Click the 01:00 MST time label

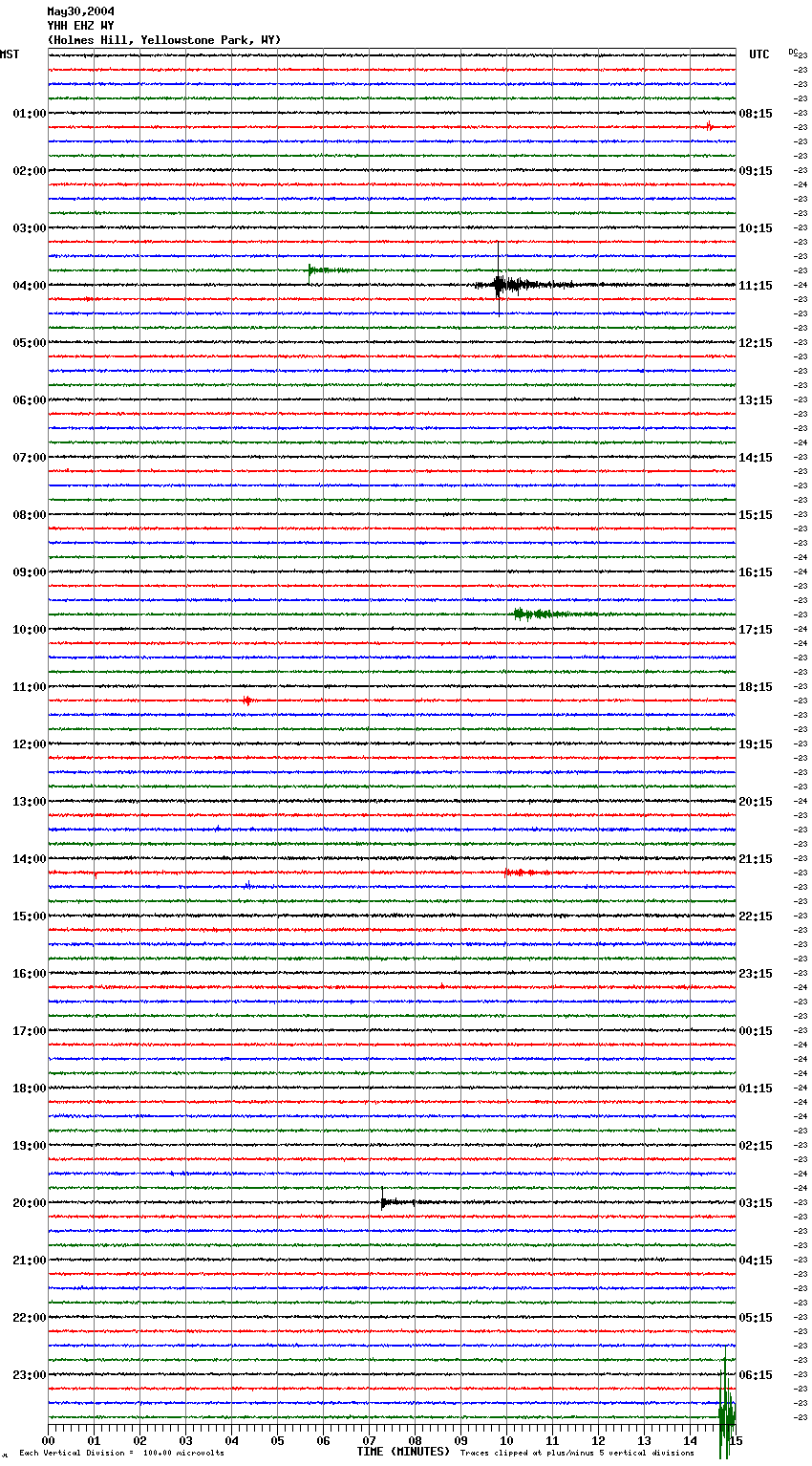pyautogui.click(x=29, y=114)
